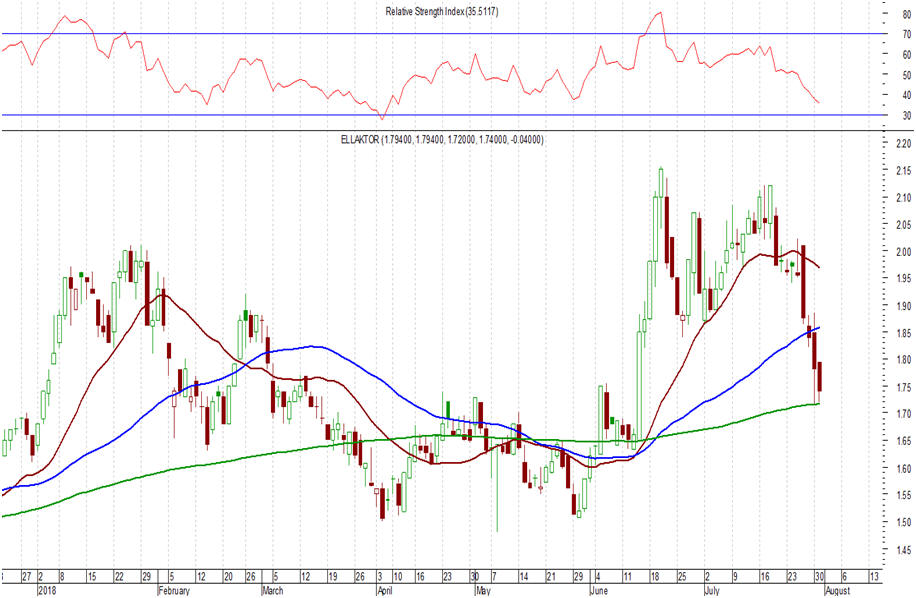
Task: Select June on the date axis
Action: pos(603,591)
